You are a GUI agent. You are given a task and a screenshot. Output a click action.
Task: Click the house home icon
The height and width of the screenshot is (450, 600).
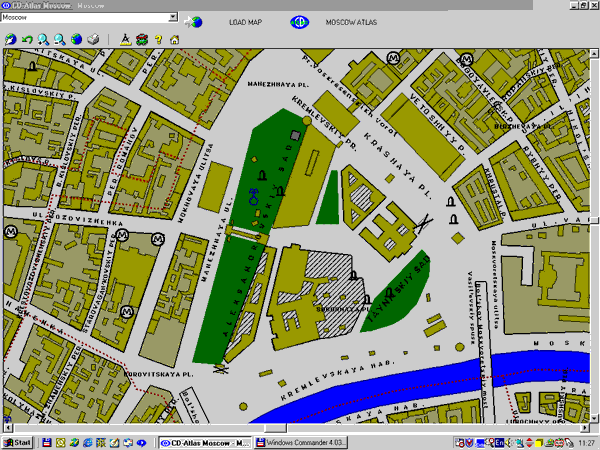[x=175, y=39]
